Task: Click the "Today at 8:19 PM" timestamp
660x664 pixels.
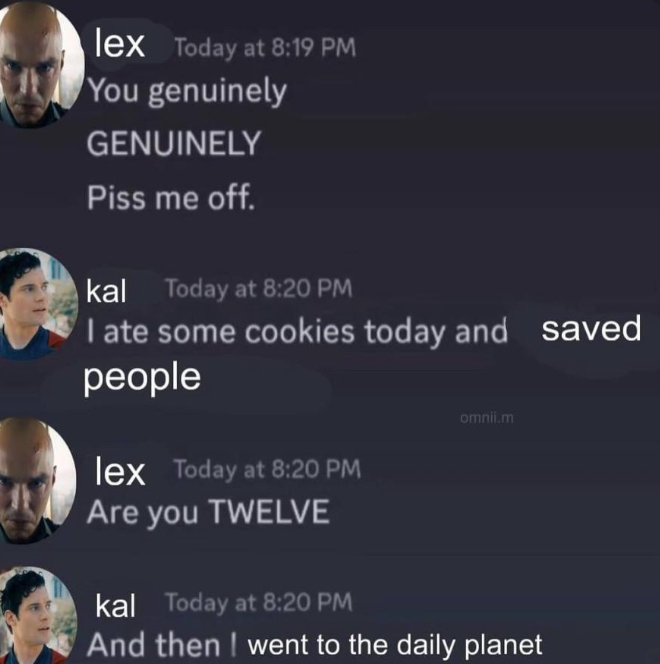Action: (x=265, y=48)
